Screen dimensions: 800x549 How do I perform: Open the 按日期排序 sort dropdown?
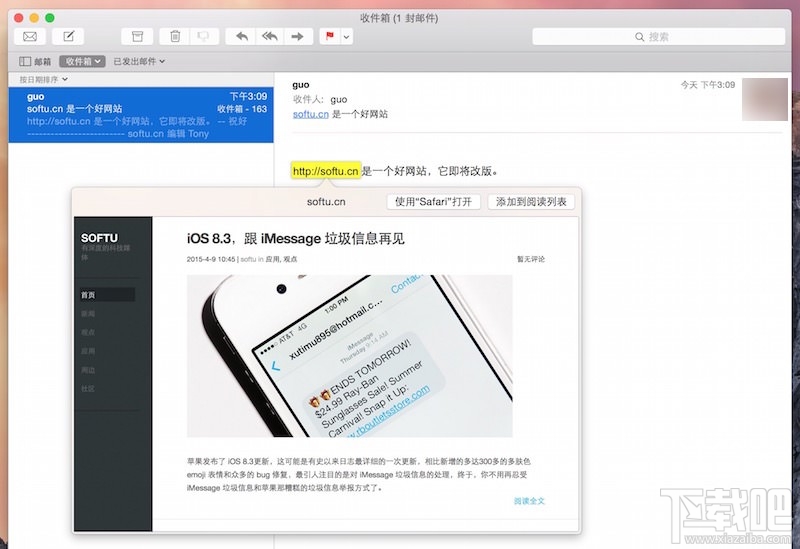(x=43, y=80)
